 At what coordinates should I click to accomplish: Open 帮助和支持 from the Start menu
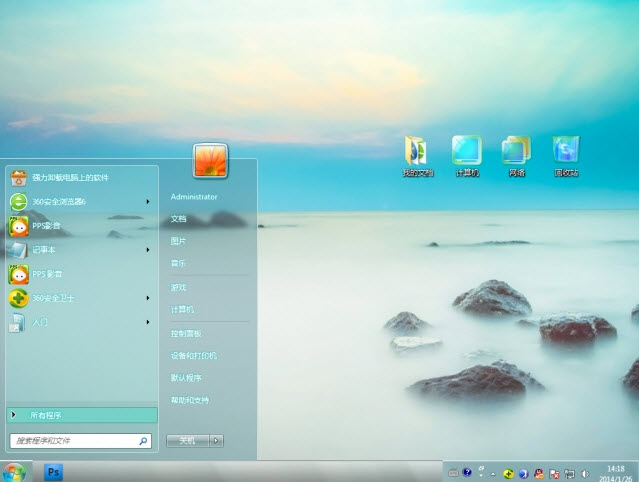coord(190,401)
